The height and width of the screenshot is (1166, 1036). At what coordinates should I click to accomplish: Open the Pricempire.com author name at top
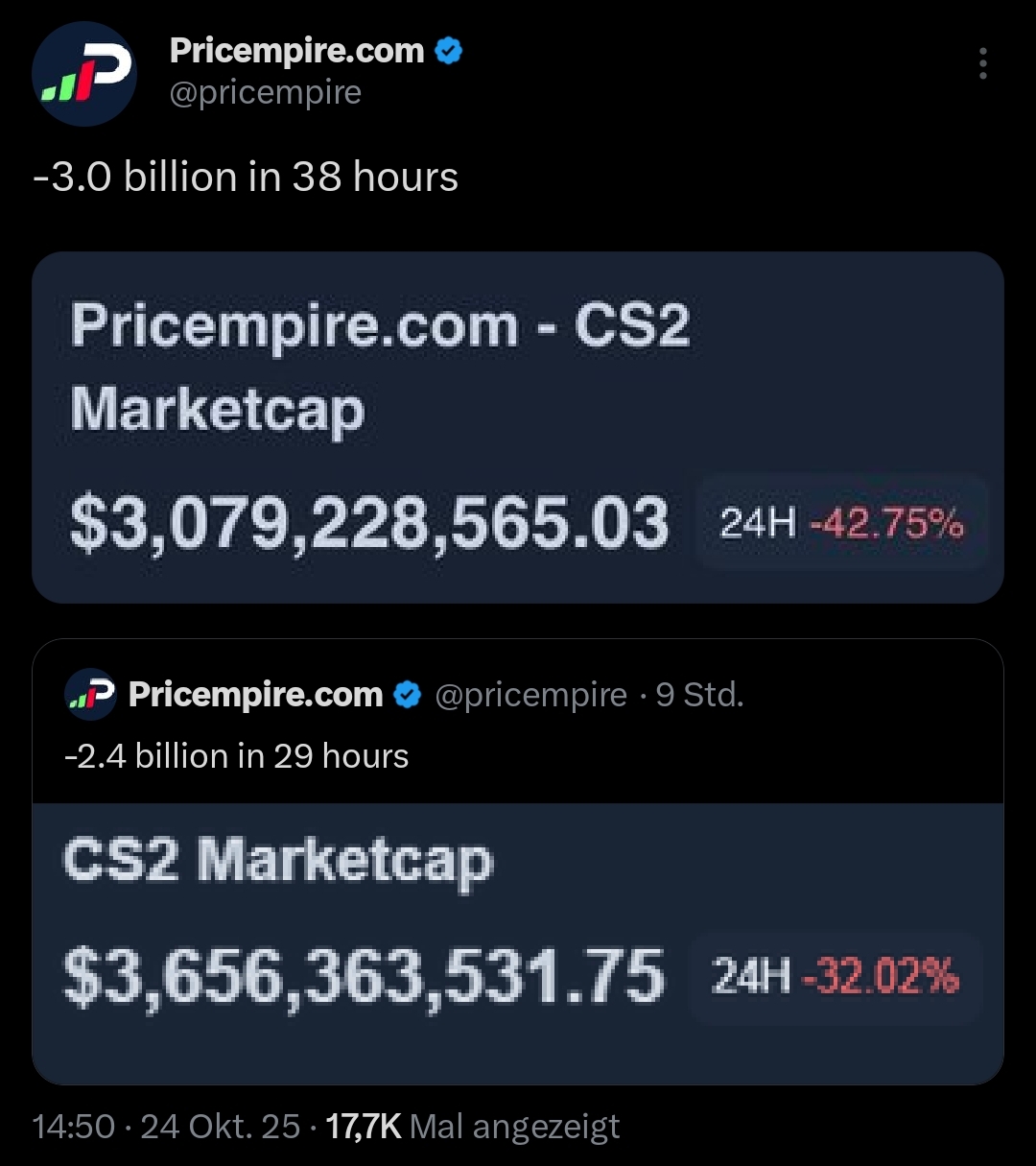296,51
